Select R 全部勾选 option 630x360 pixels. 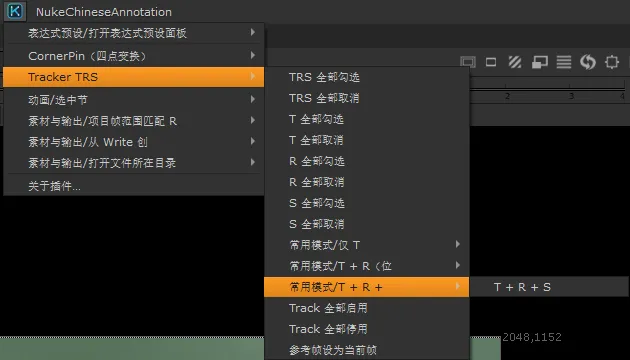point(366,161)
